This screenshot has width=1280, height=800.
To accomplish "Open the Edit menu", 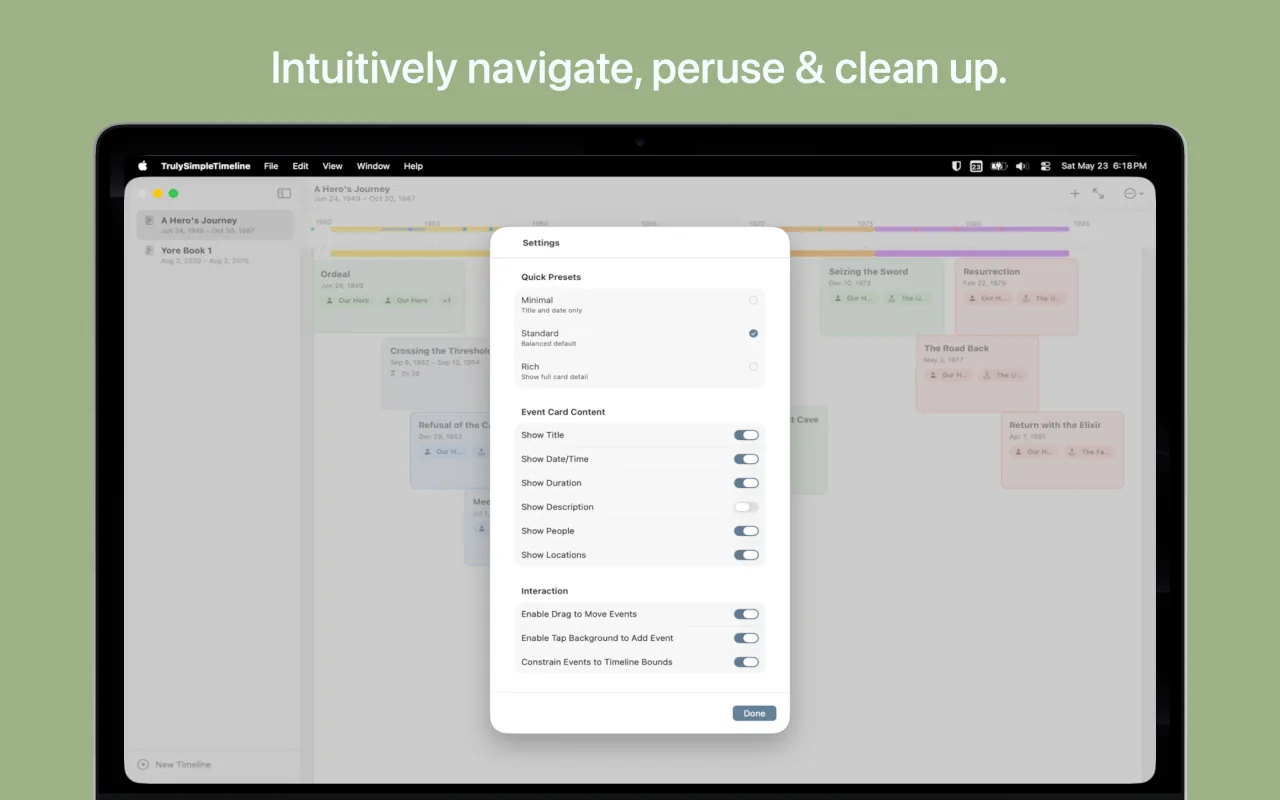I will 300,166.
